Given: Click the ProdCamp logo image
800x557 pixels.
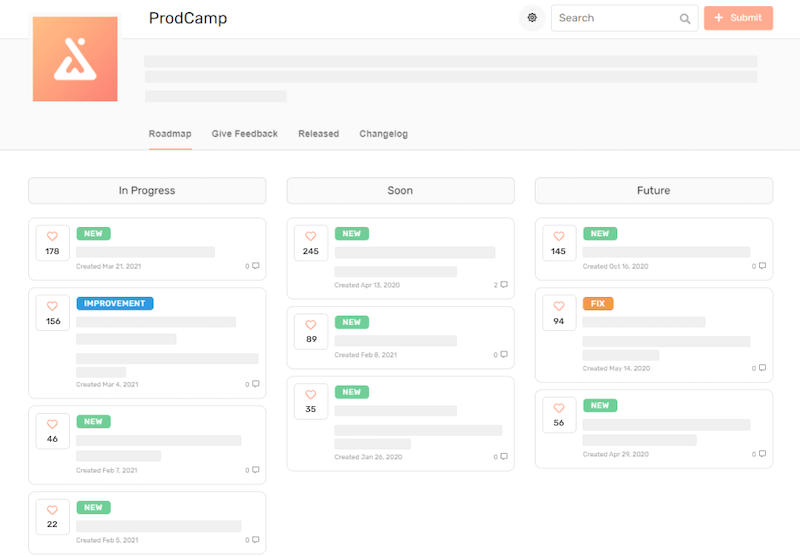Looking at the screenshot, I should tap(75, 59).
